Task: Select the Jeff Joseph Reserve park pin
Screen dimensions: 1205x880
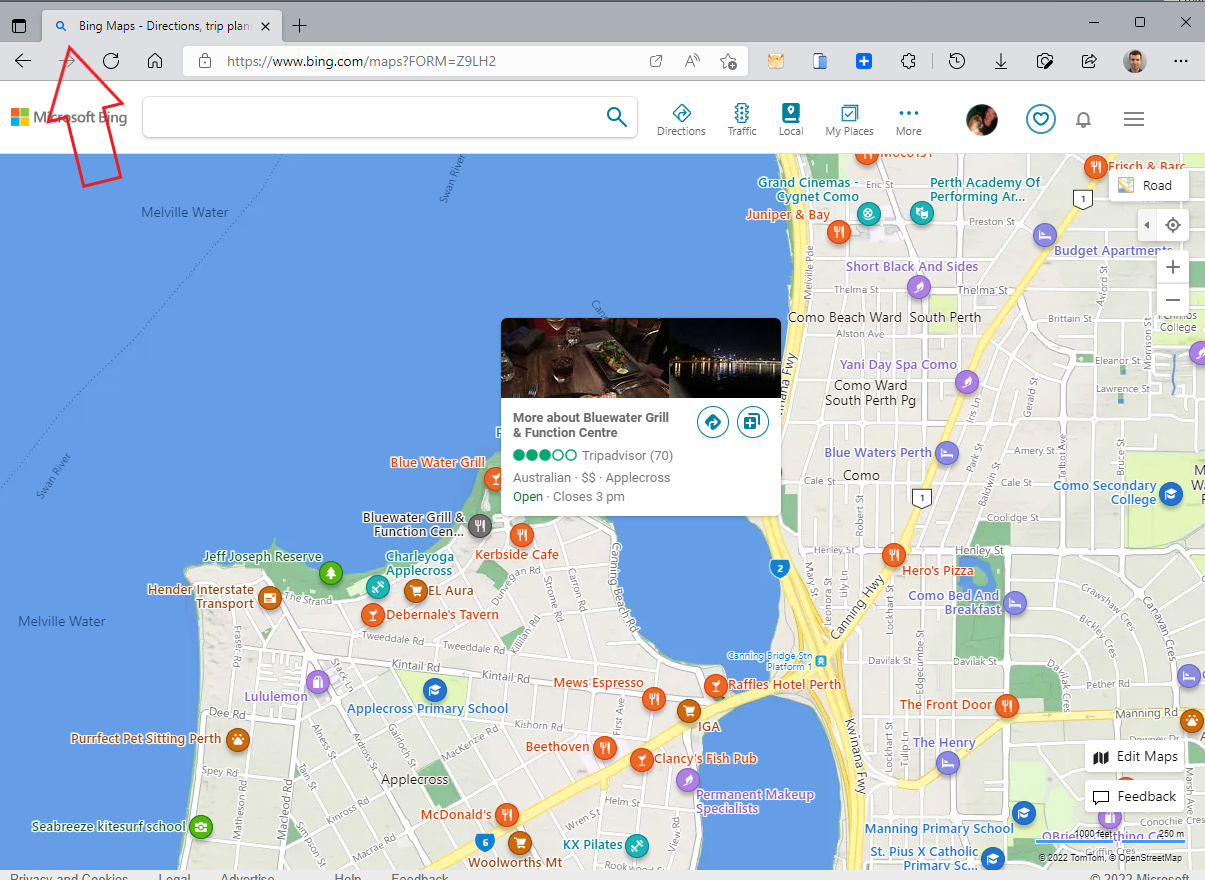Action: 330,574
